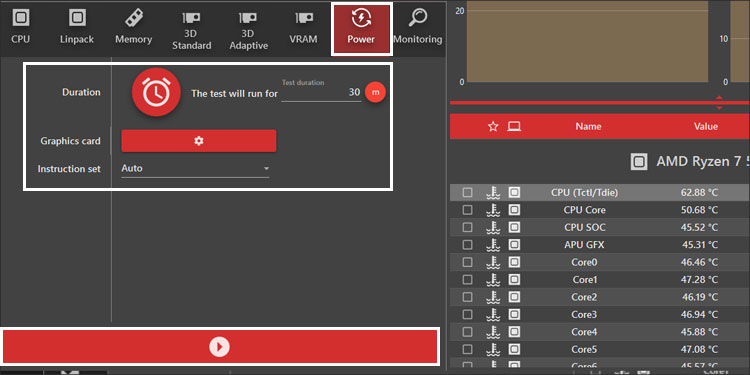
Task: Check the Core4 checkbox
Action: 467,332
